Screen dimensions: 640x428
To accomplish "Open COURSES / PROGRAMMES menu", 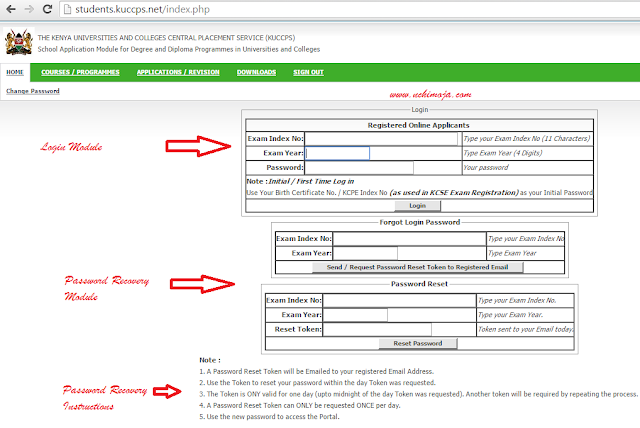I will (x=80, y=72).
